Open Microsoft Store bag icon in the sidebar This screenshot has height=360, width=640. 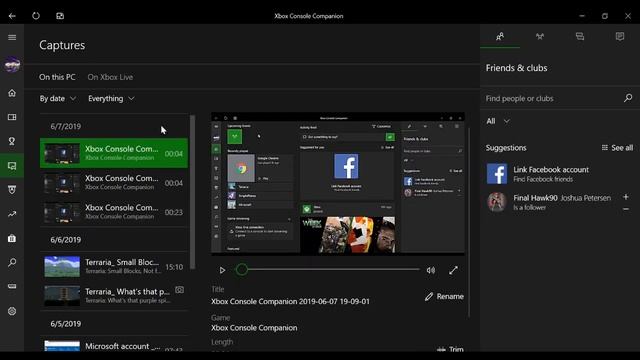coord(12,238)
